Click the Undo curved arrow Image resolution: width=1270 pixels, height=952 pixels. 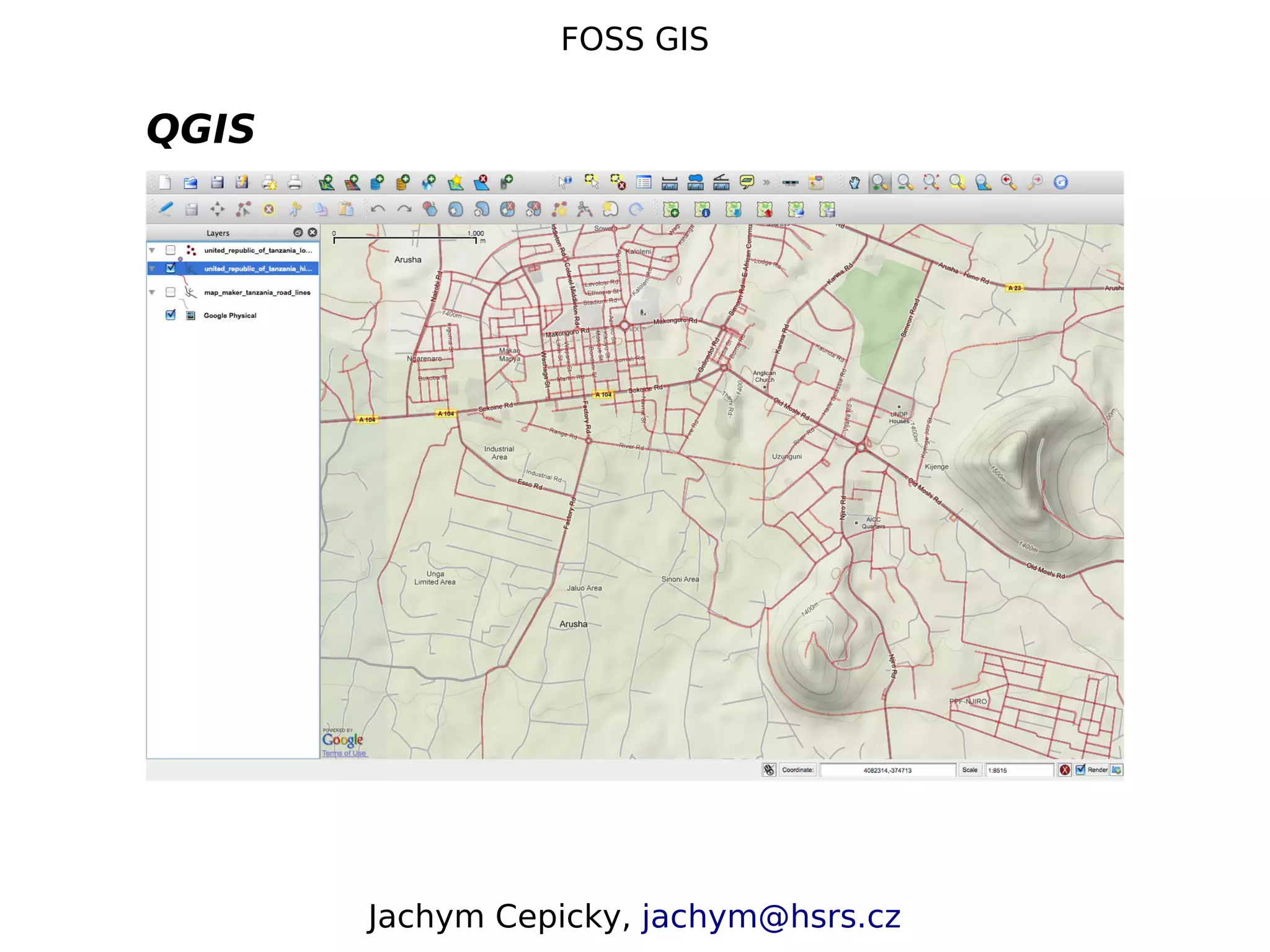tap(378, 209)
